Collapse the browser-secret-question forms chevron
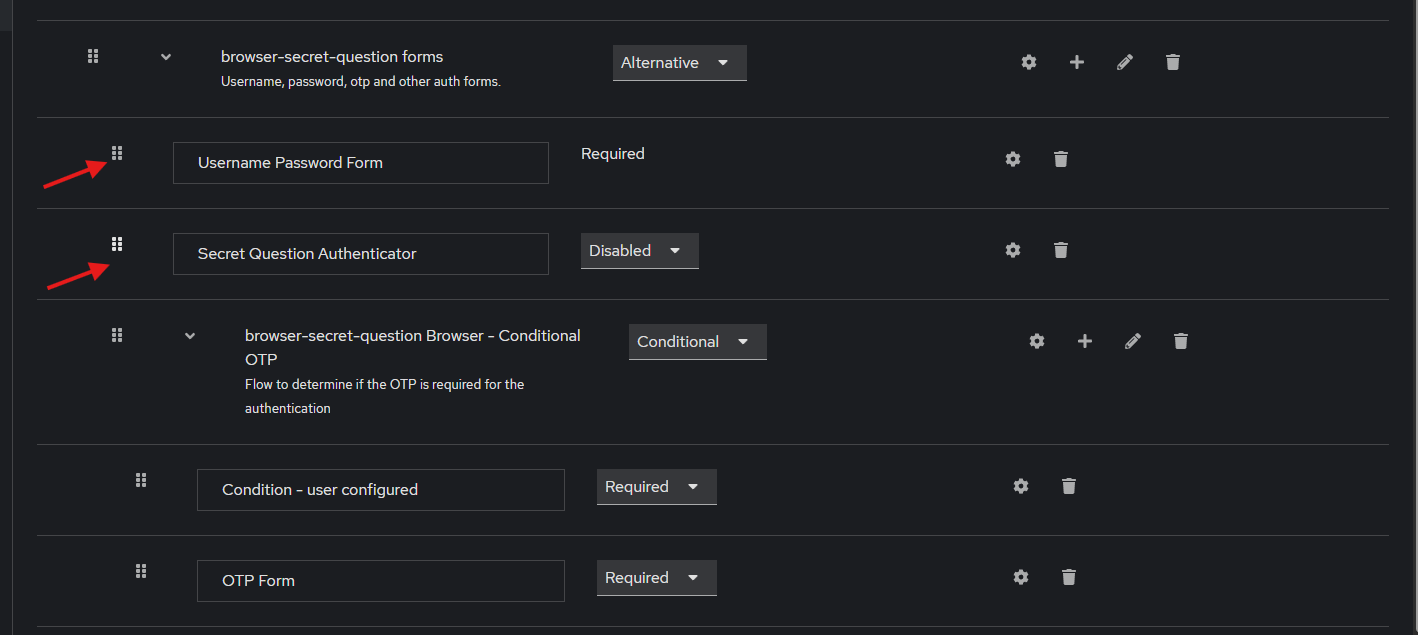The height and width of the screenshot is (635, 1418). pos(166,57)
